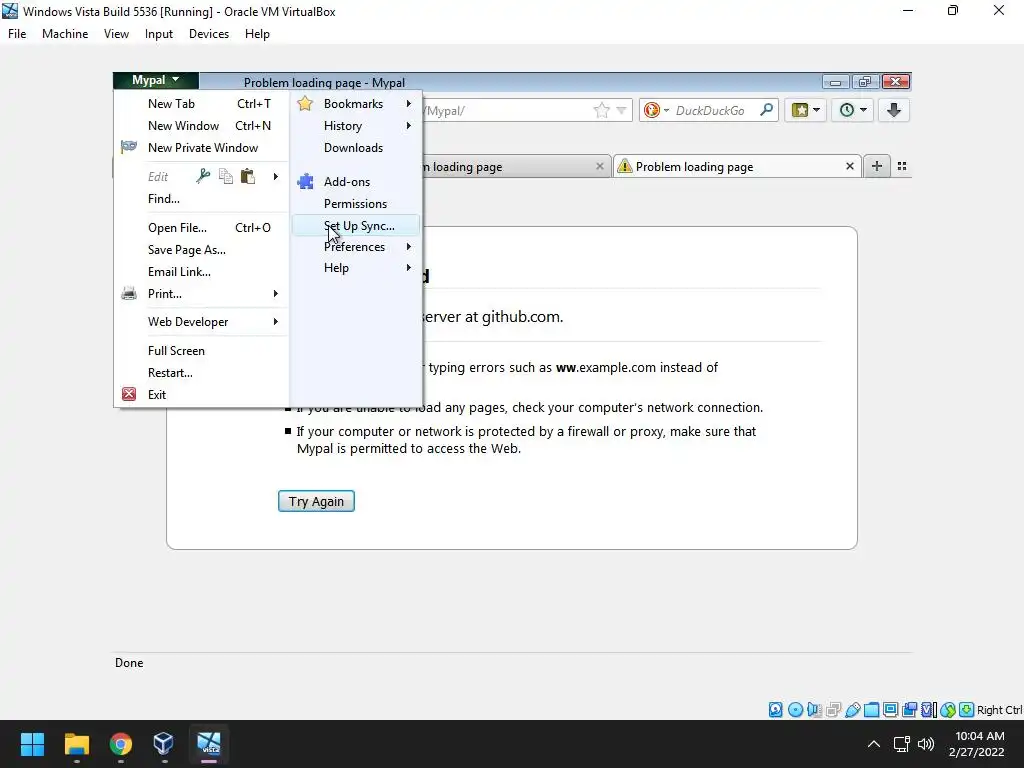1024x768 pixels.
Task: Click the bookmark star in the address bar
Action: 601,110
